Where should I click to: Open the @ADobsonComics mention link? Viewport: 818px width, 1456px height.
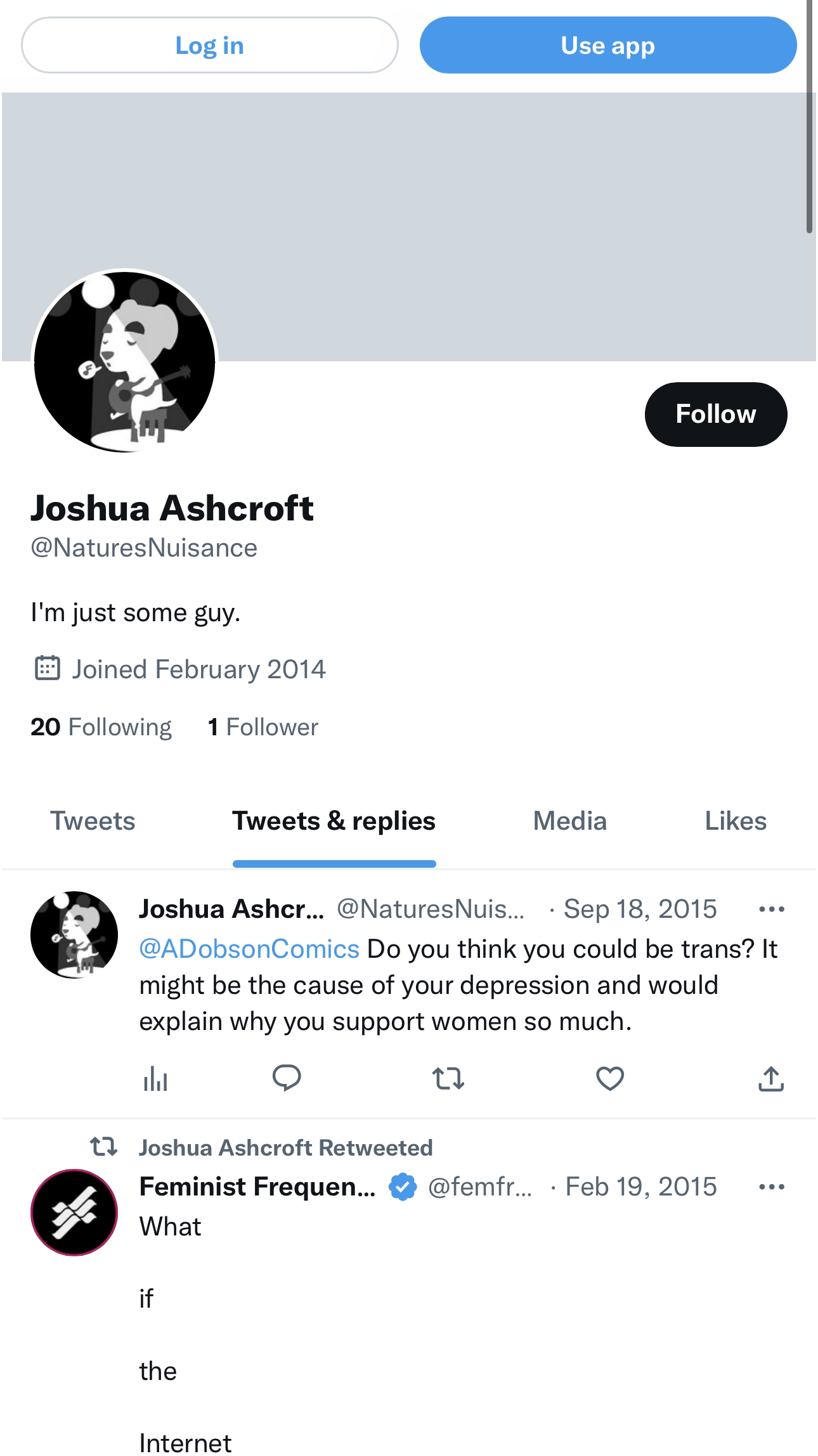tap(249, 949)
